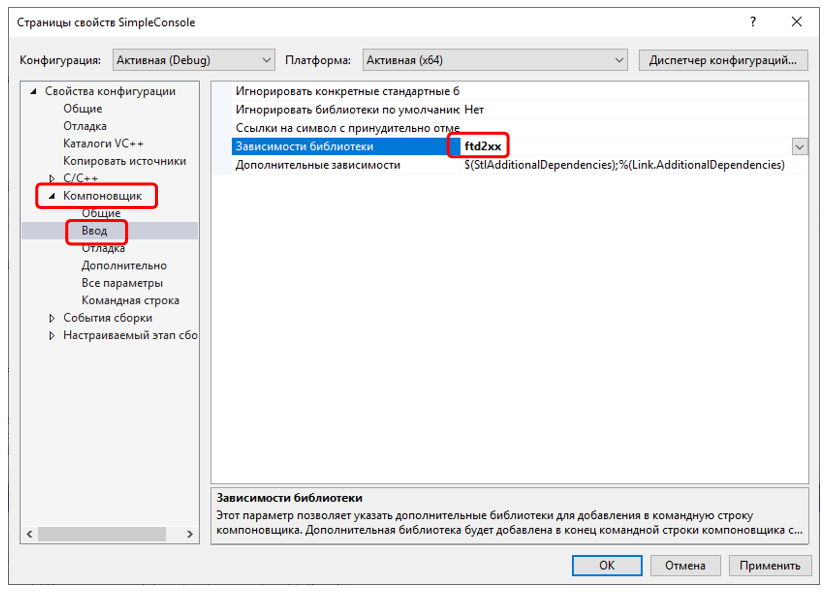The height and width of the screenshot is (595, 829).
Task: Select Общие under Компоновщик
Action: click(x=100, y=213)
